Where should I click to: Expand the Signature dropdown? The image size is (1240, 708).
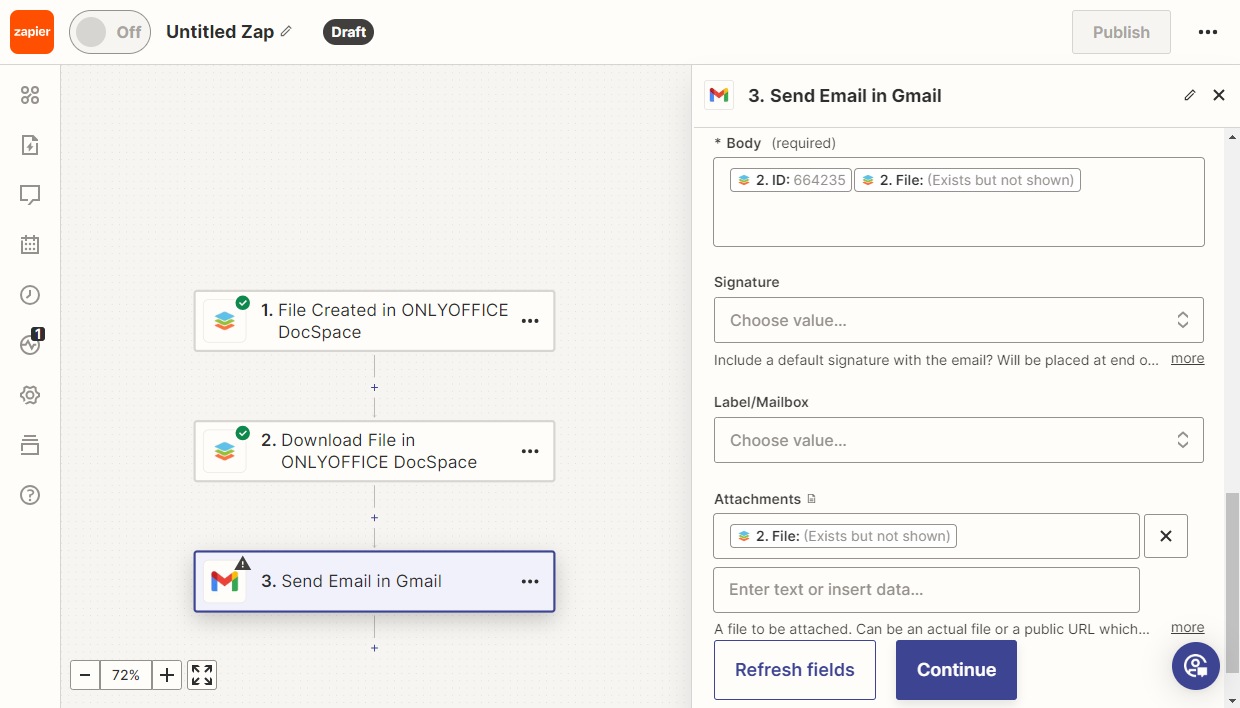[x=958, y=320]
